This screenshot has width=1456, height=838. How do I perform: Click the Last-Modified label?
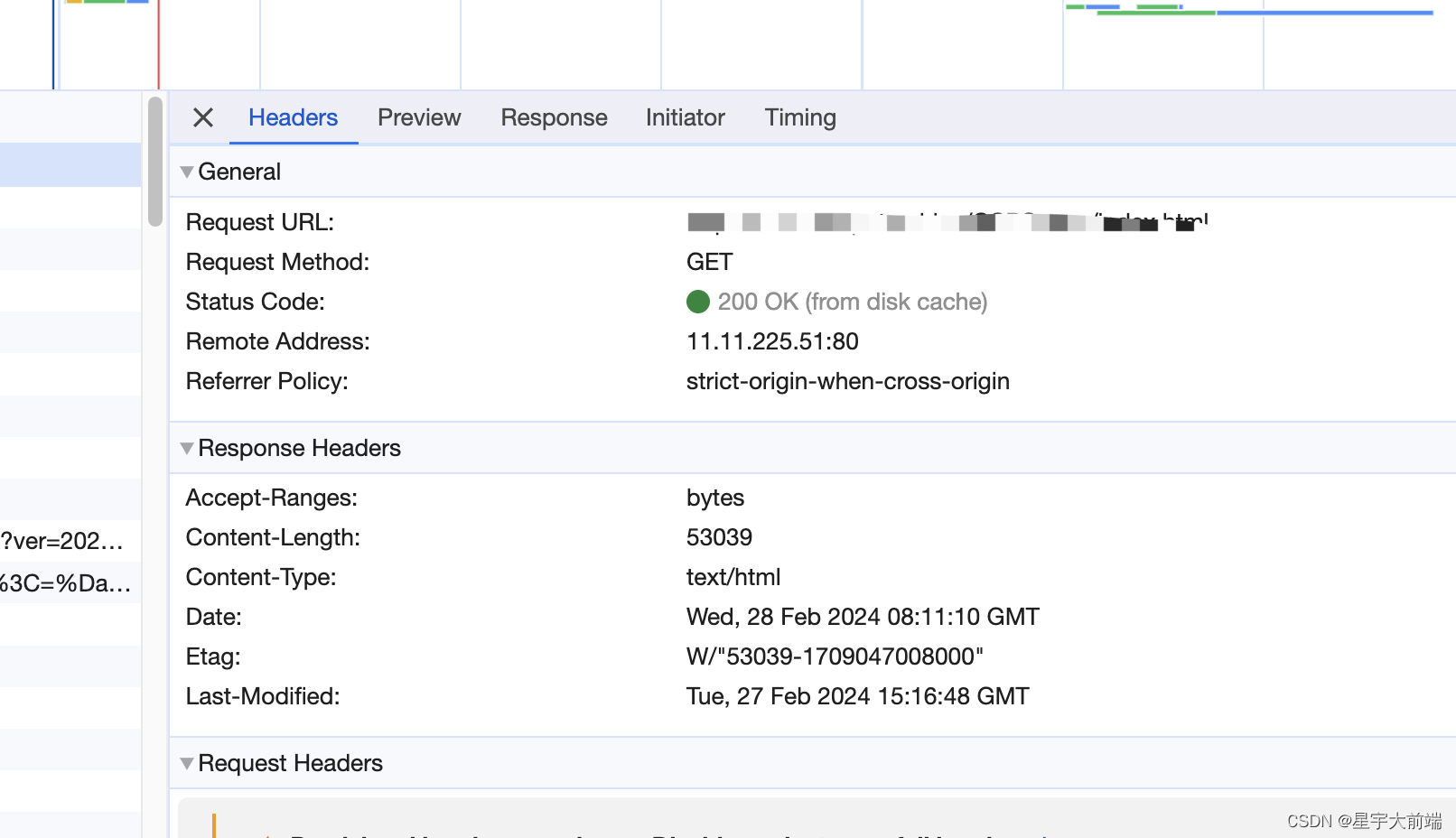coord(263,696)
